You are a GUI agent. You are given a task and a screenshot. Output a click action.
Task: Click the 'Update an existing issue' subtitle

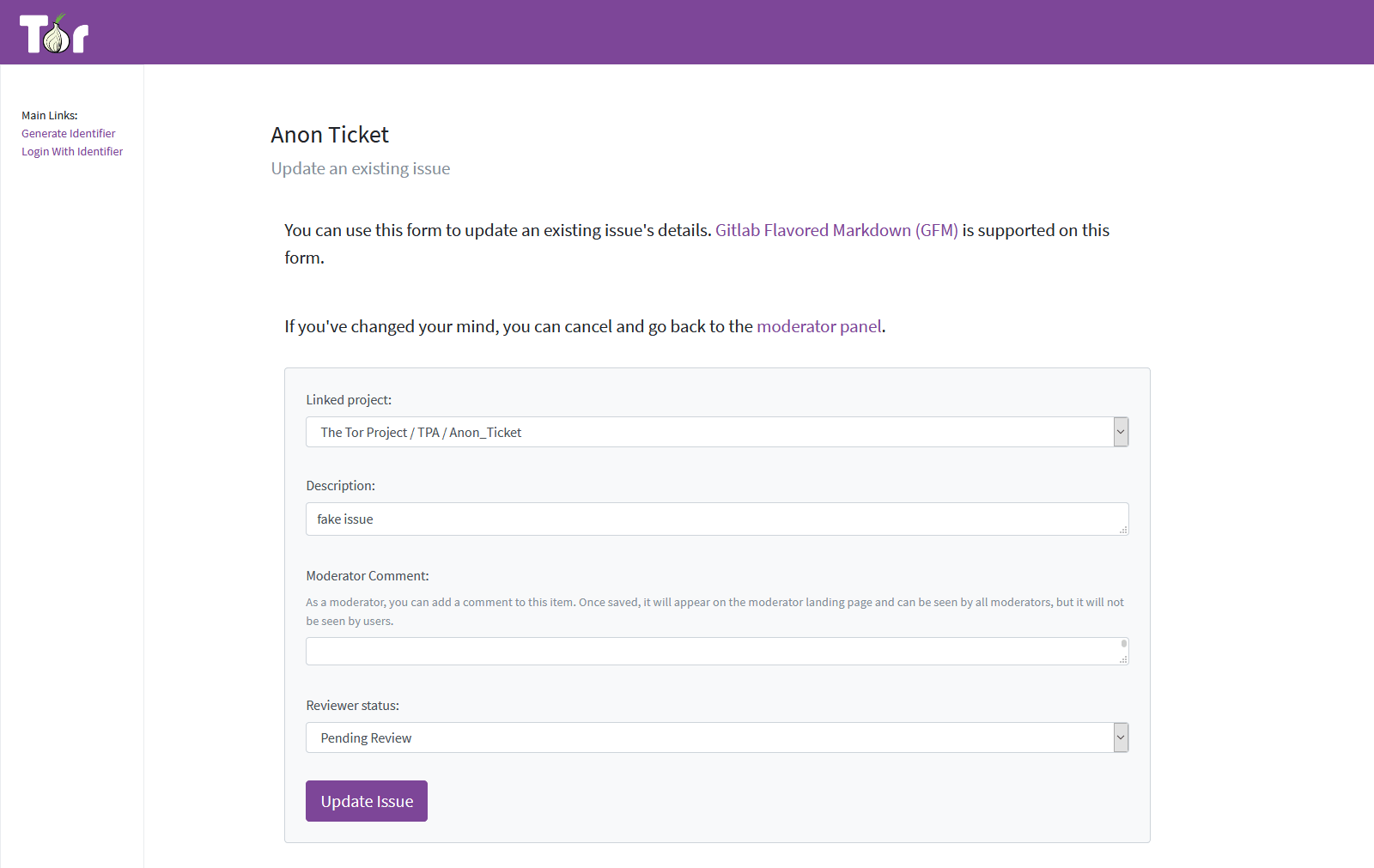click(x=361, y=168)
